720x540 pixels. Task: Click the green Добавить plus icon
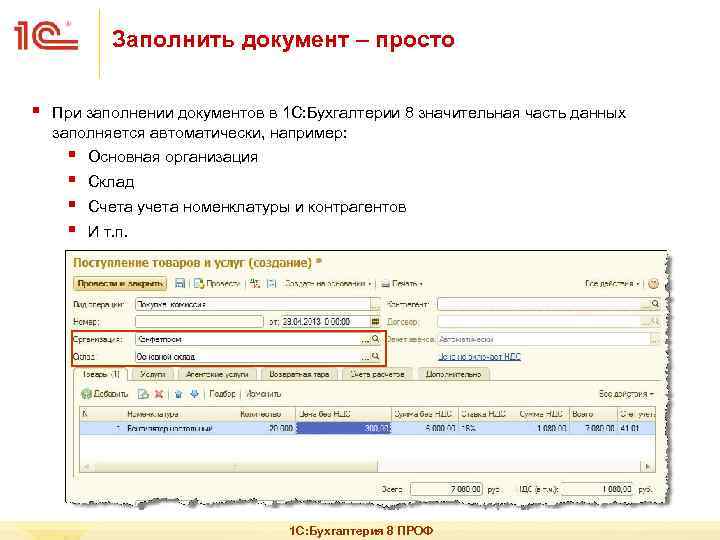86,394
